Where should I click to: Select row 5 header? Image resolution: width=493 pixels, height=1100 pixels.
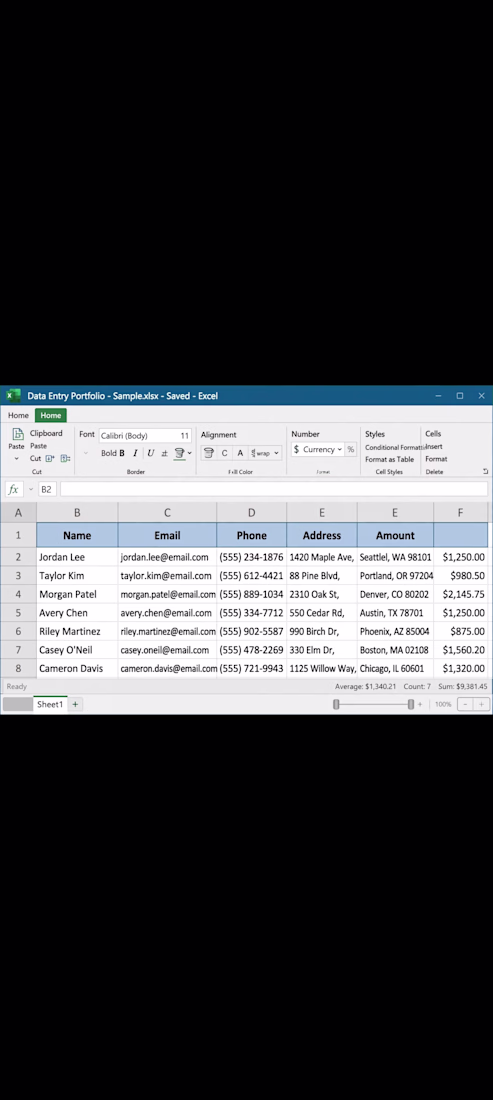pyautogui.click(x=18, y=612)
